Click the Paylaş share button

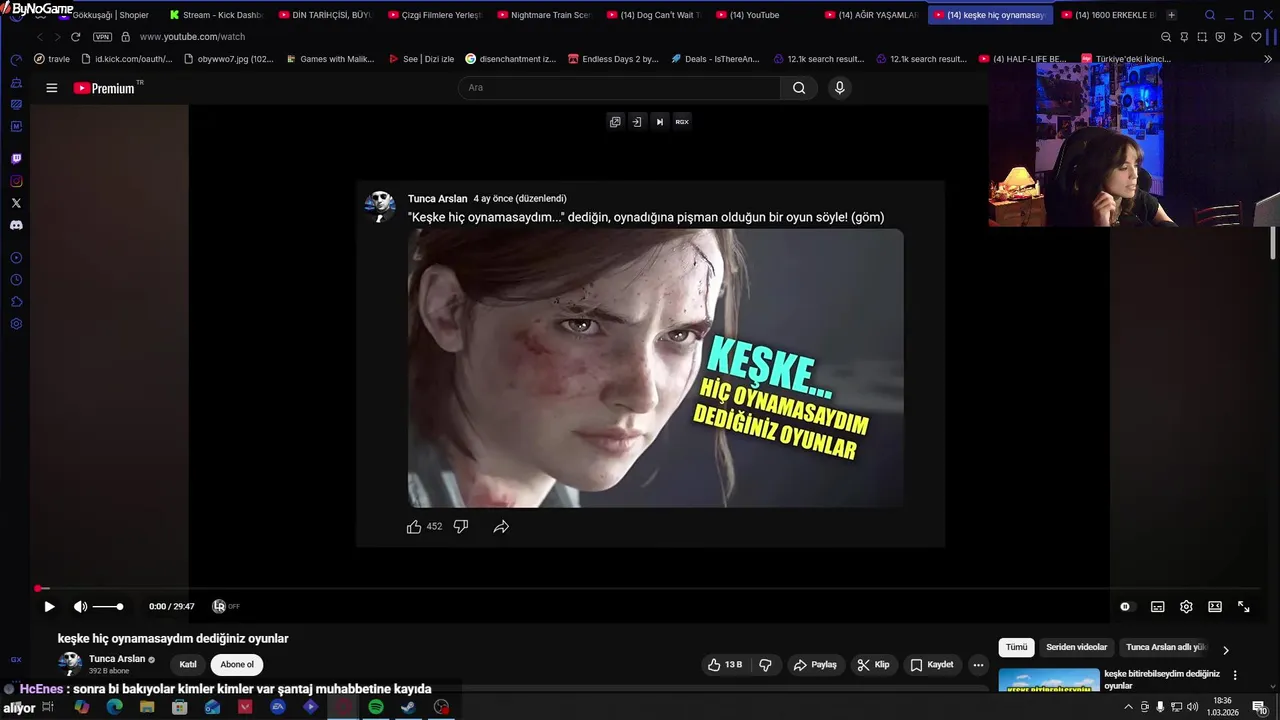tap(815, 664)
